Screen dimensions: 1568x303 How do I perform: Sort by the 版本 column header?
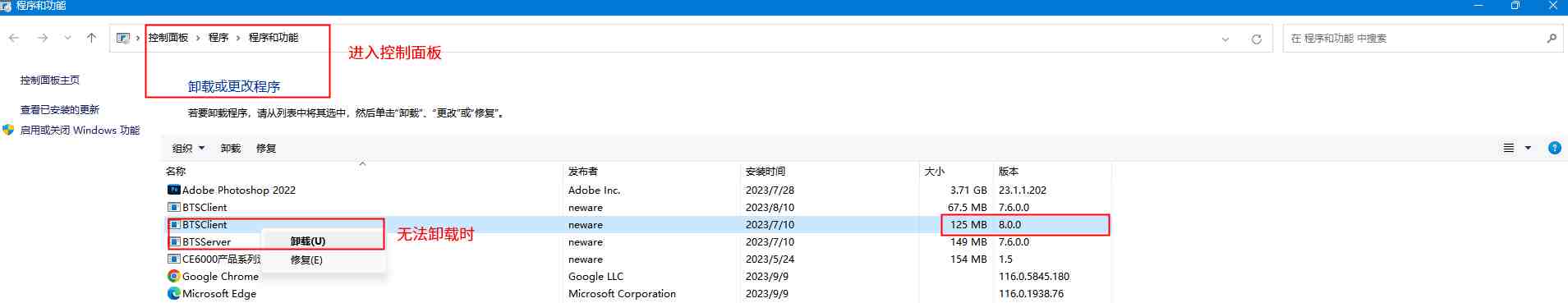click(1009, 172)
